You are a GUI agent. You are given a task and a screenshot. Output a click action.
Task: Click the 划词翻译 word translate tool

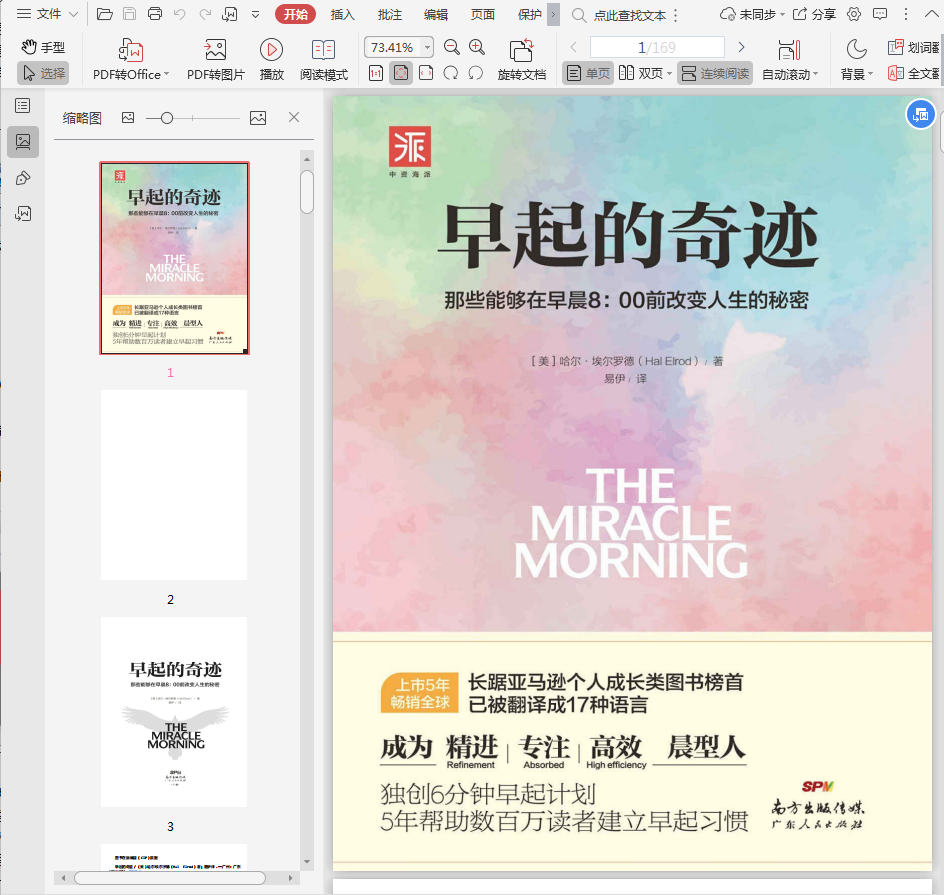[914, 48]
